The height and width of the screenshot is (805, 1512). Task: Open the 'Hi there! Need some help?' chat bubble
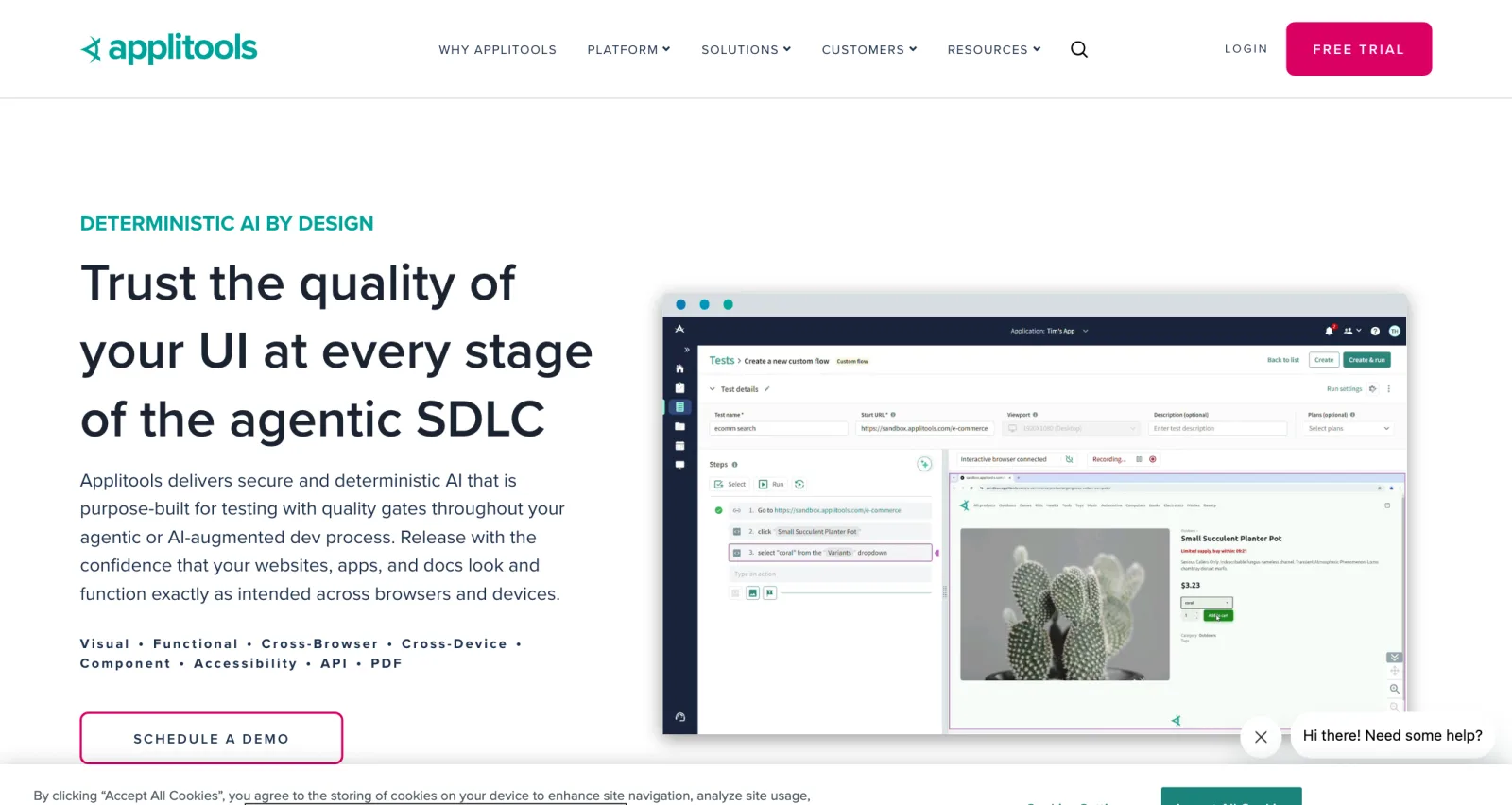[x=1392, y=735]
